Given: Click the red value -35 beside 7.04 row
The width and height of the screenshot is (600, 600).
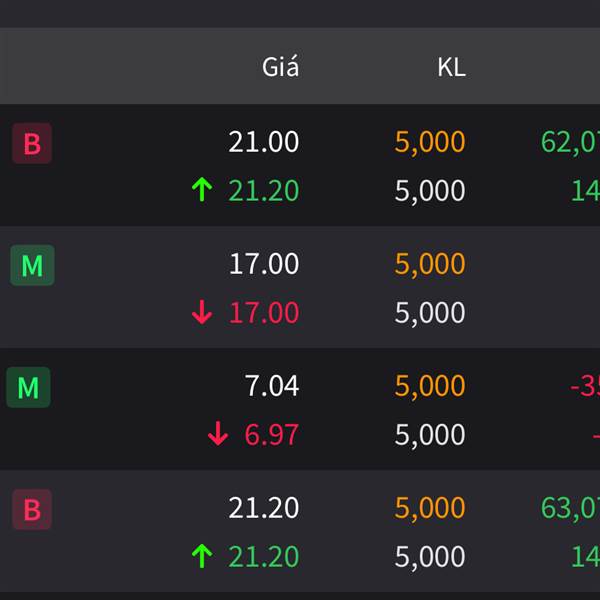Looking at the screenshot, I should pos(585,386).
